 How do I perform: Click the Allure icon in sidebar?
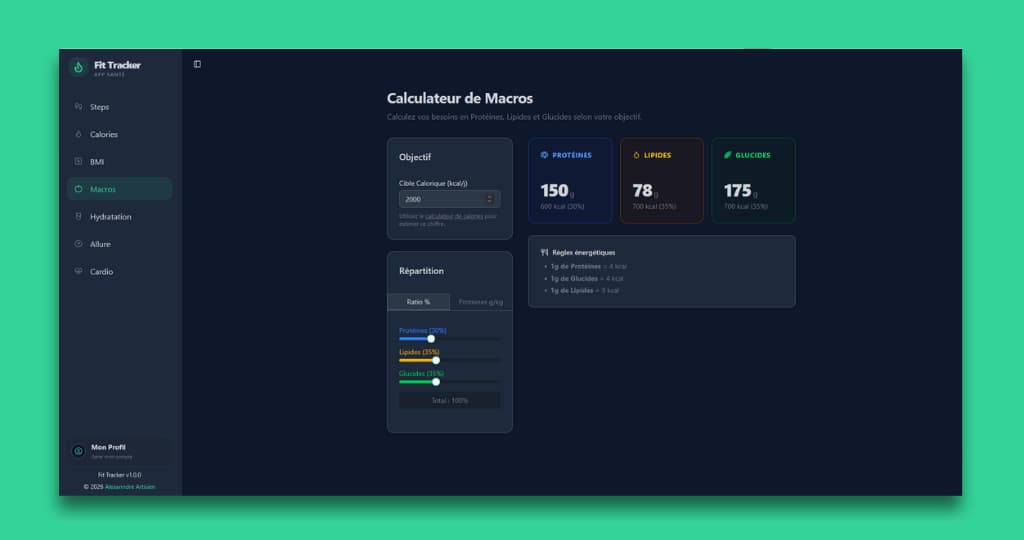78,244
